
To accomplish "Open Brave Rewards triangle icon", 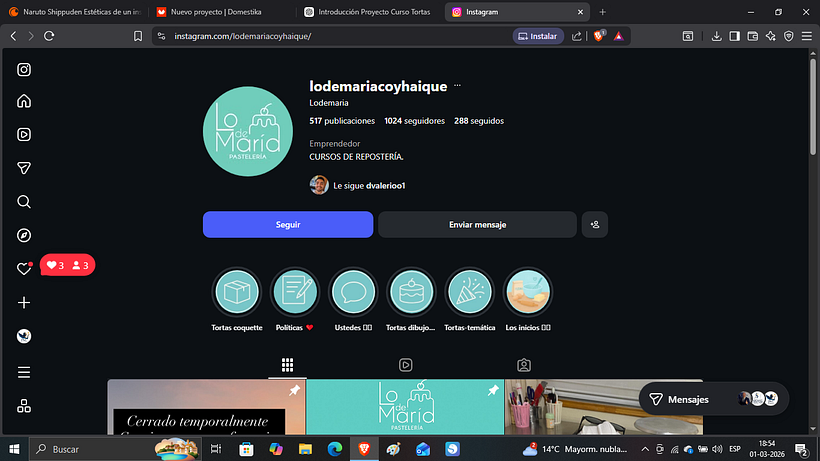I will click(619, 36).
